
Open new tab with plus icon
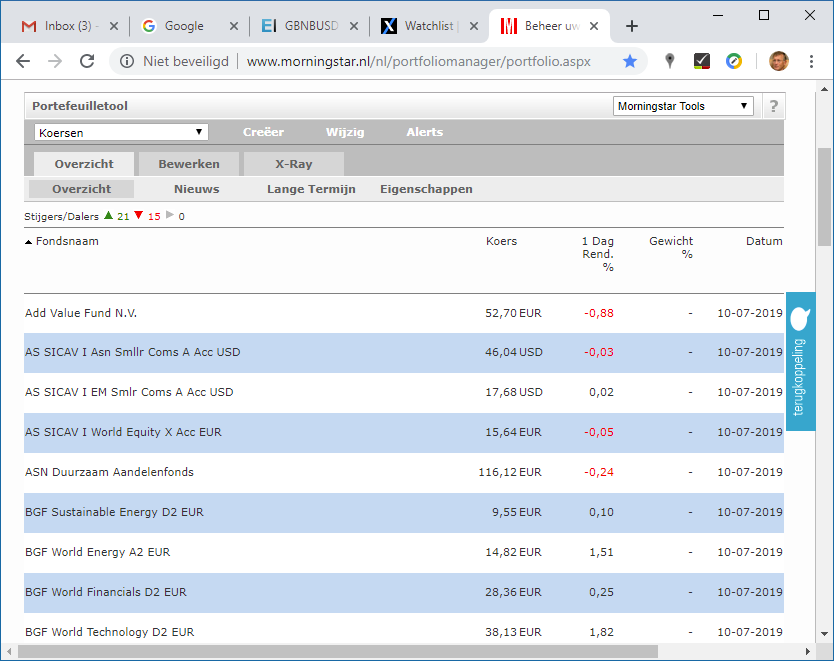tap(632, 26)
